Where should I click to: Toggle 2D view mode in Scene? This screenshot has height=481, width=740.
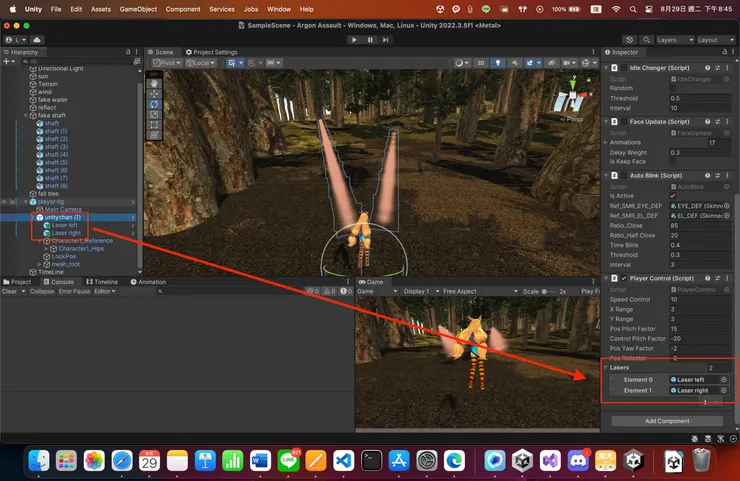pyautogui.click(x=481, y=62)
